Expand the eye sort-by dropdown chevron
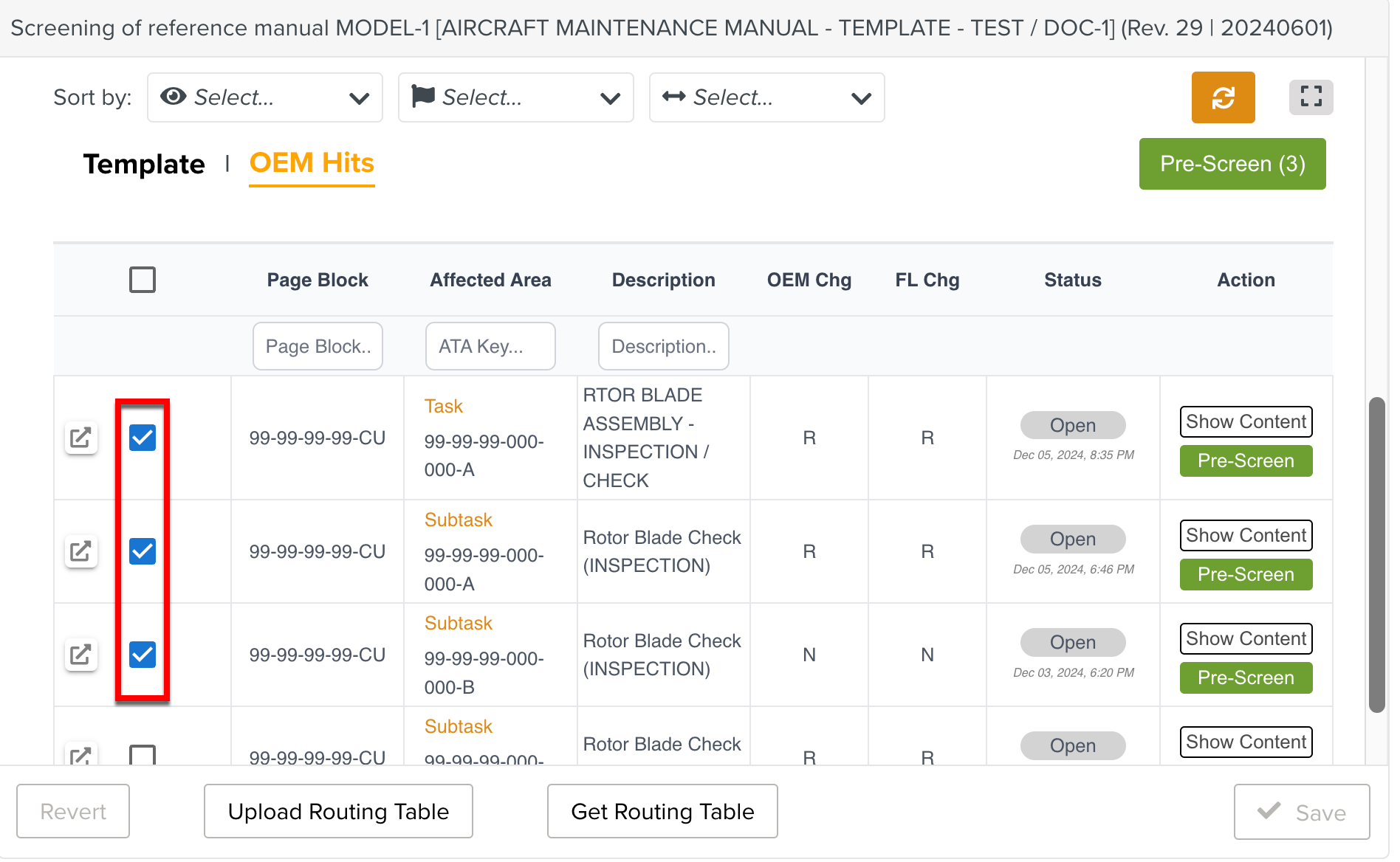1400x862 pixels. point(359,98)
